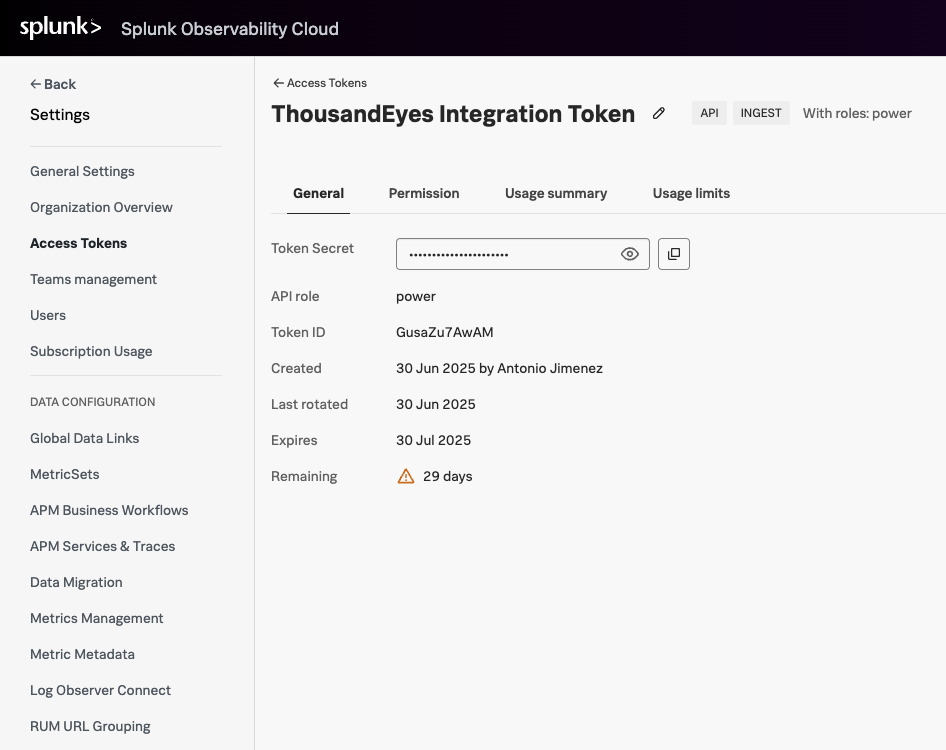Open Metrics Management in sidebar
The image size is (946, 750).
(x=97, y=618)
